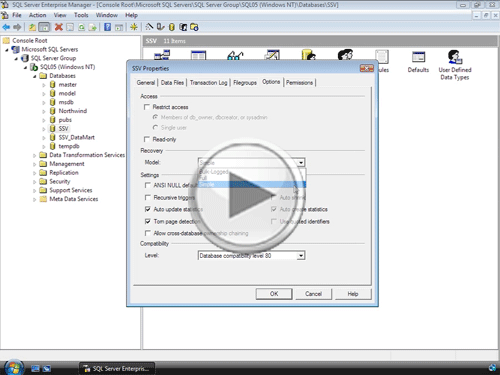Image resolution: width=500 pixels, height=375 pixels.
Task: Switch to the Permissions tab
Action: click(299, 83)
